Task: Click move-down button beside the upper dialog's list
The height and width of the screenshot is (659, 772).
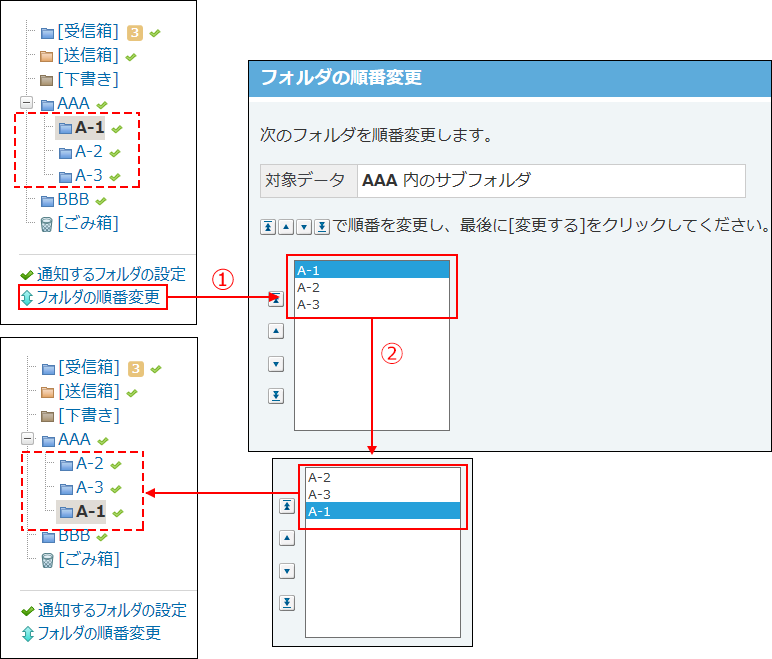Action: point(276,364)
